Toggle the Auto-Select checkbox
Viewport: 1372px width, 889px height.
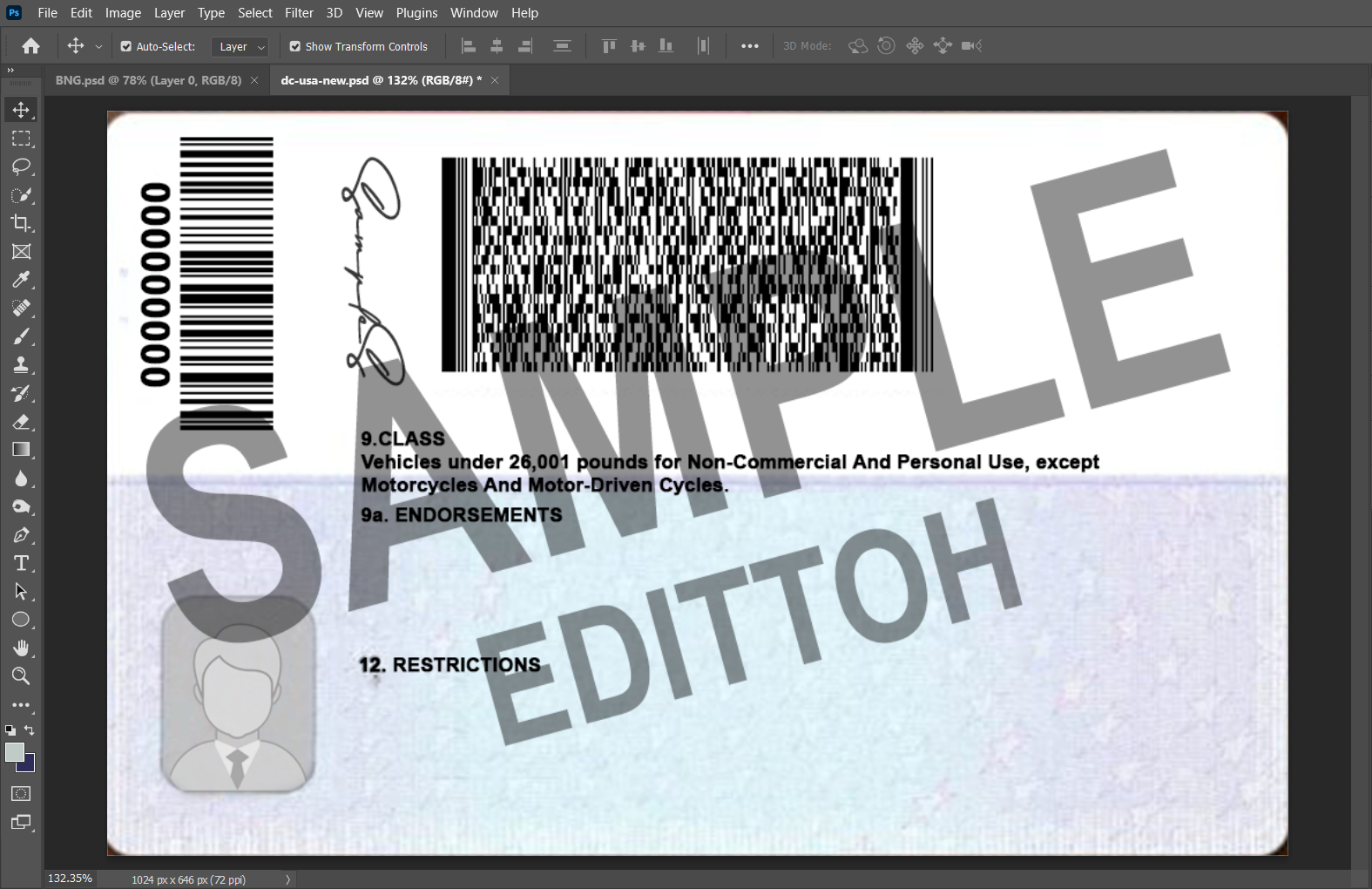point(126,46)
